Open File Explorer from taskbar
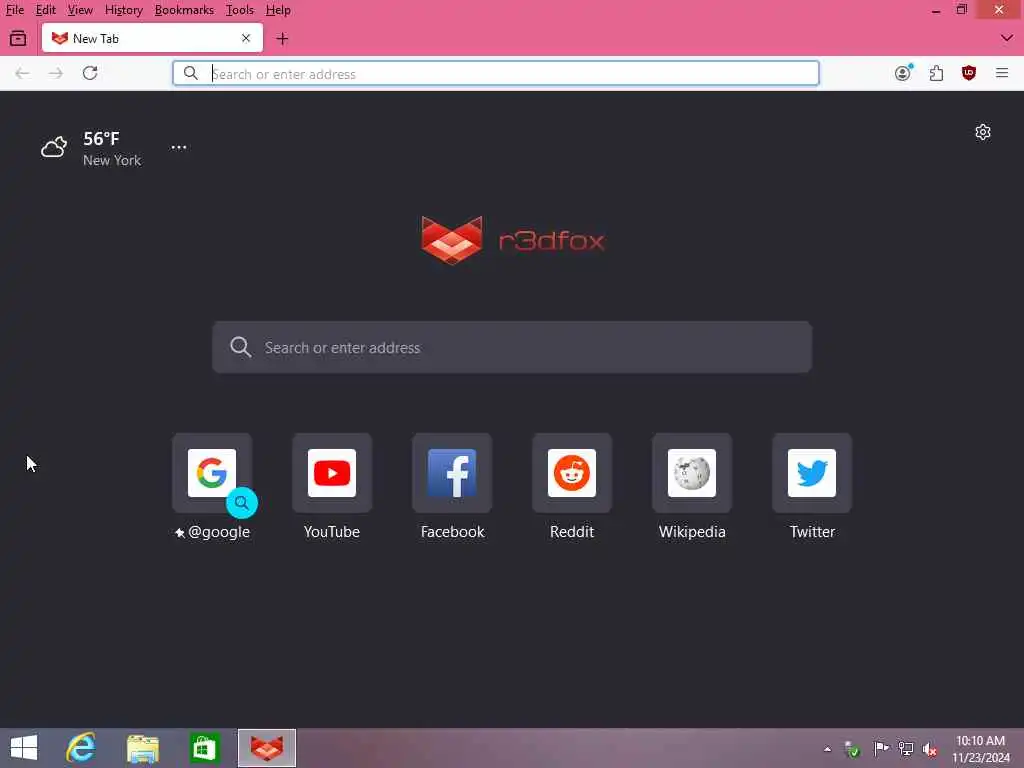1024x768 pixels. pos(143,748)
